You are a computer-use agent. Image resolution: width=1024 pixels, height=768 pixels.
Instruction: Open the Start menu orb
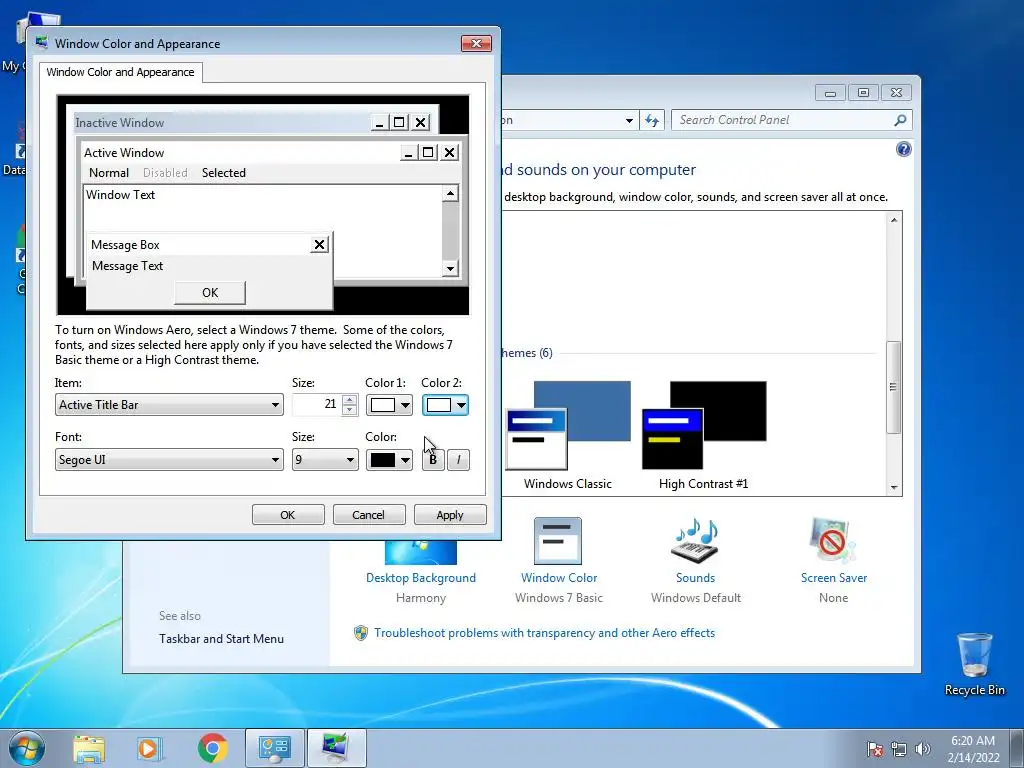pos(27,748)
